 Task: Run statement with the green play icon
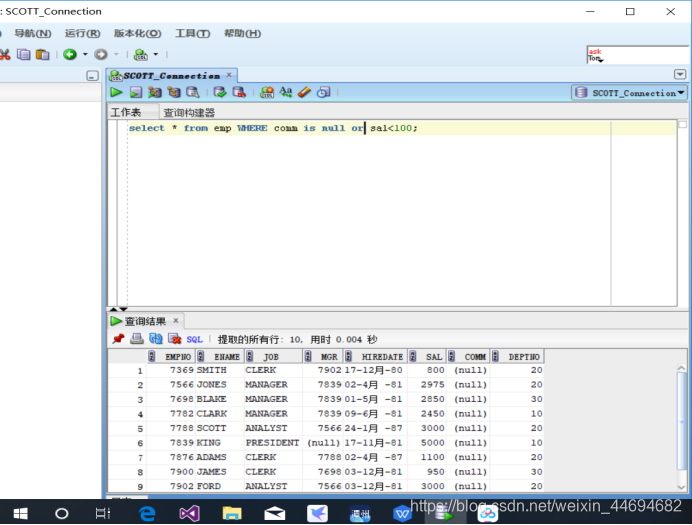coord(117,92)
